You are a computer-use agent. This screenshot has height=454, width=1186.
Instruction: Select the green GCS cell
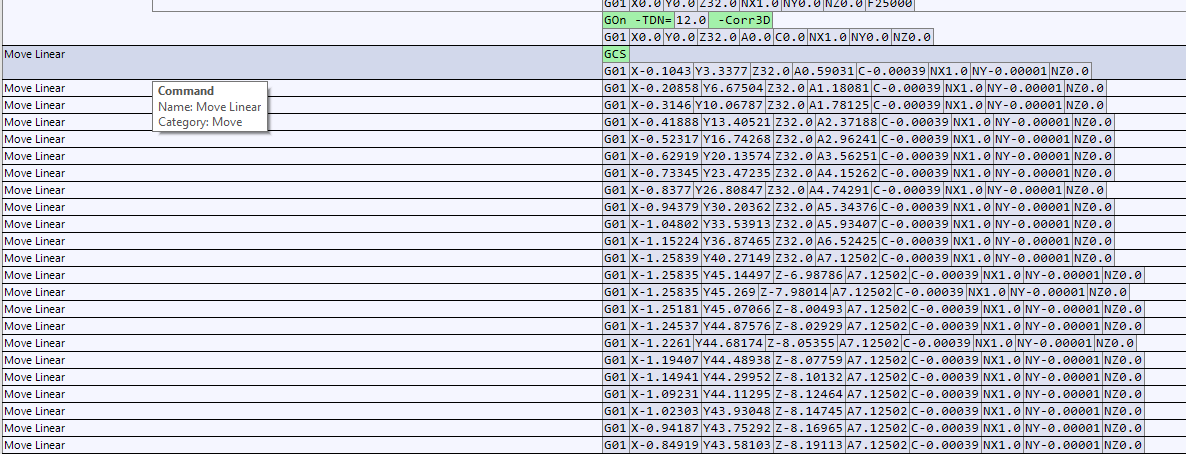(616, 54)
